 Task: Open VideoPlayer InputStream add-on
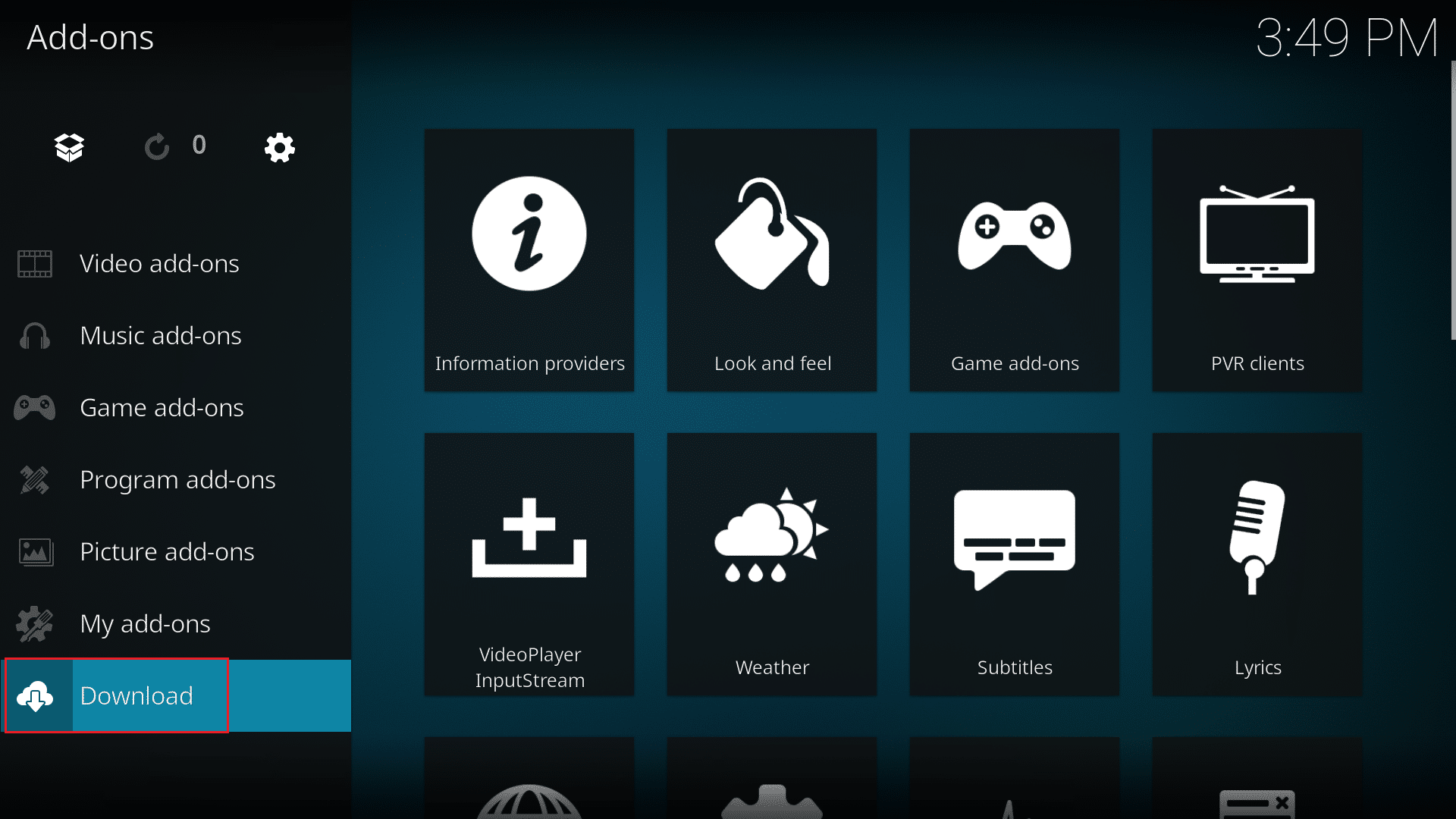coord(529,563)
